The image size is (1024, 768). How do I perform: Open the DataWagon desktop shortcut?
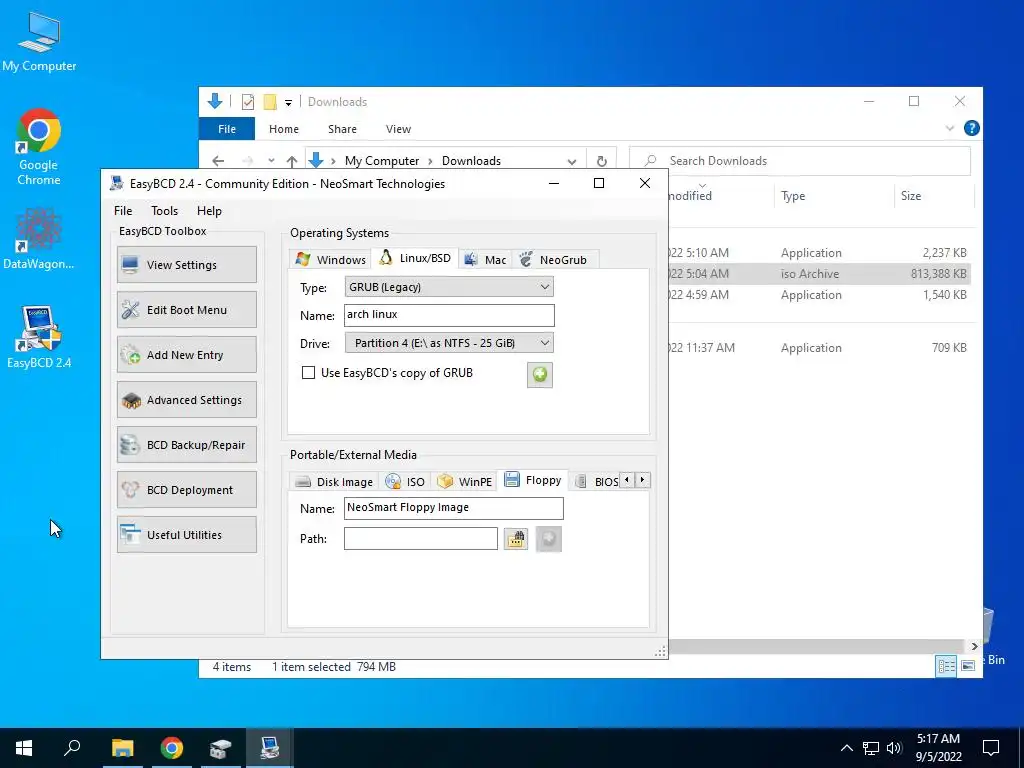39,238
